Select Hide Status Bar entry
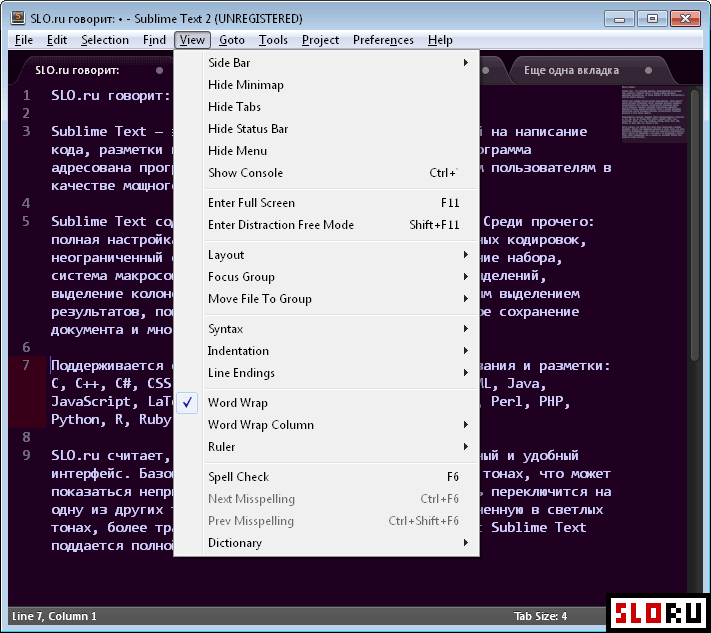This screenshot has width=711, height=633. [x=326, y=129]
